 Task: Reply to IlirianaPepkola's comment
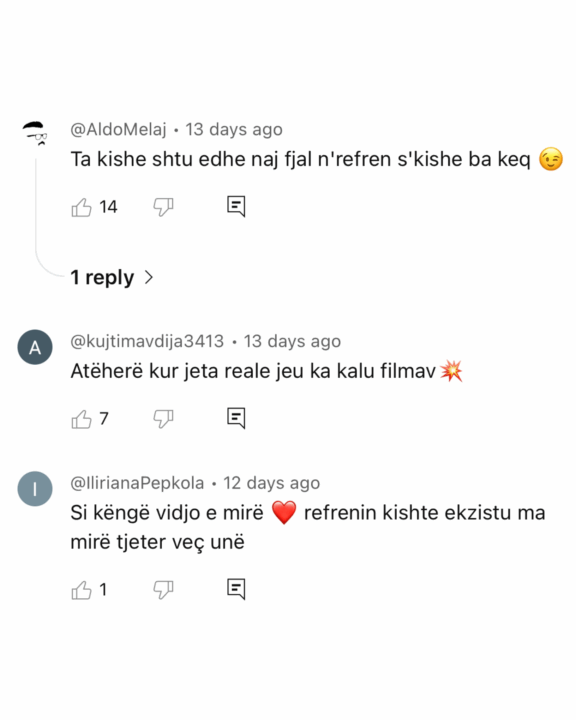pos(236,589)
